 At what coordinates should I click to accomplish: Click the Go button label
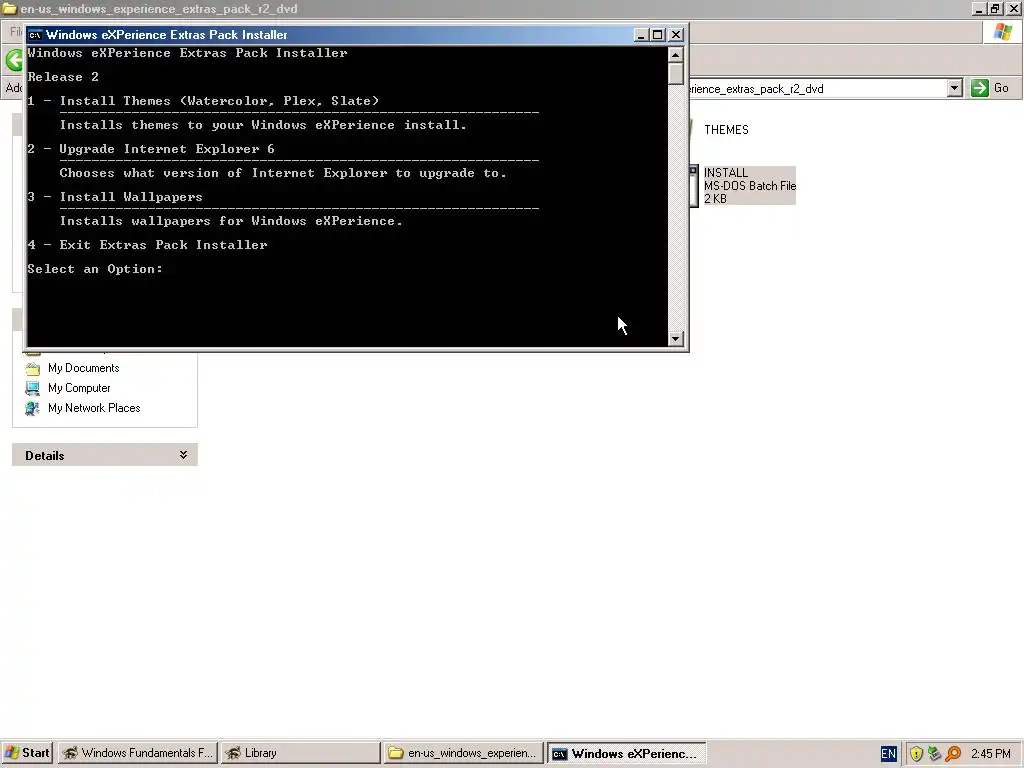pyautogui.click(x=1001, y=88)
